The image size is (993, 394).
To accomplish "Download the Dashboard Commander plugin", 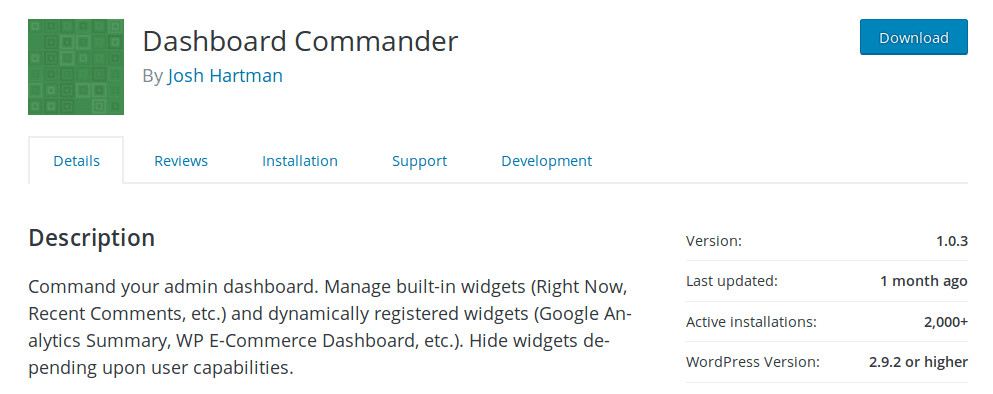I will point(913,37).
